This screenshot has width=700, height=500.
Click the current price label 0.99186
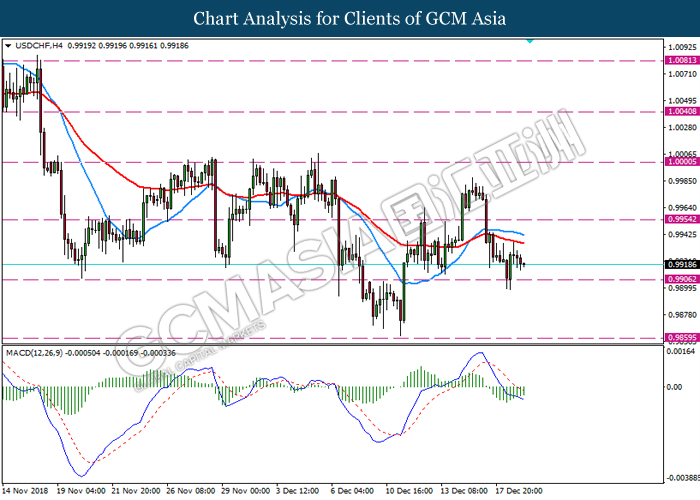[682, 264]
